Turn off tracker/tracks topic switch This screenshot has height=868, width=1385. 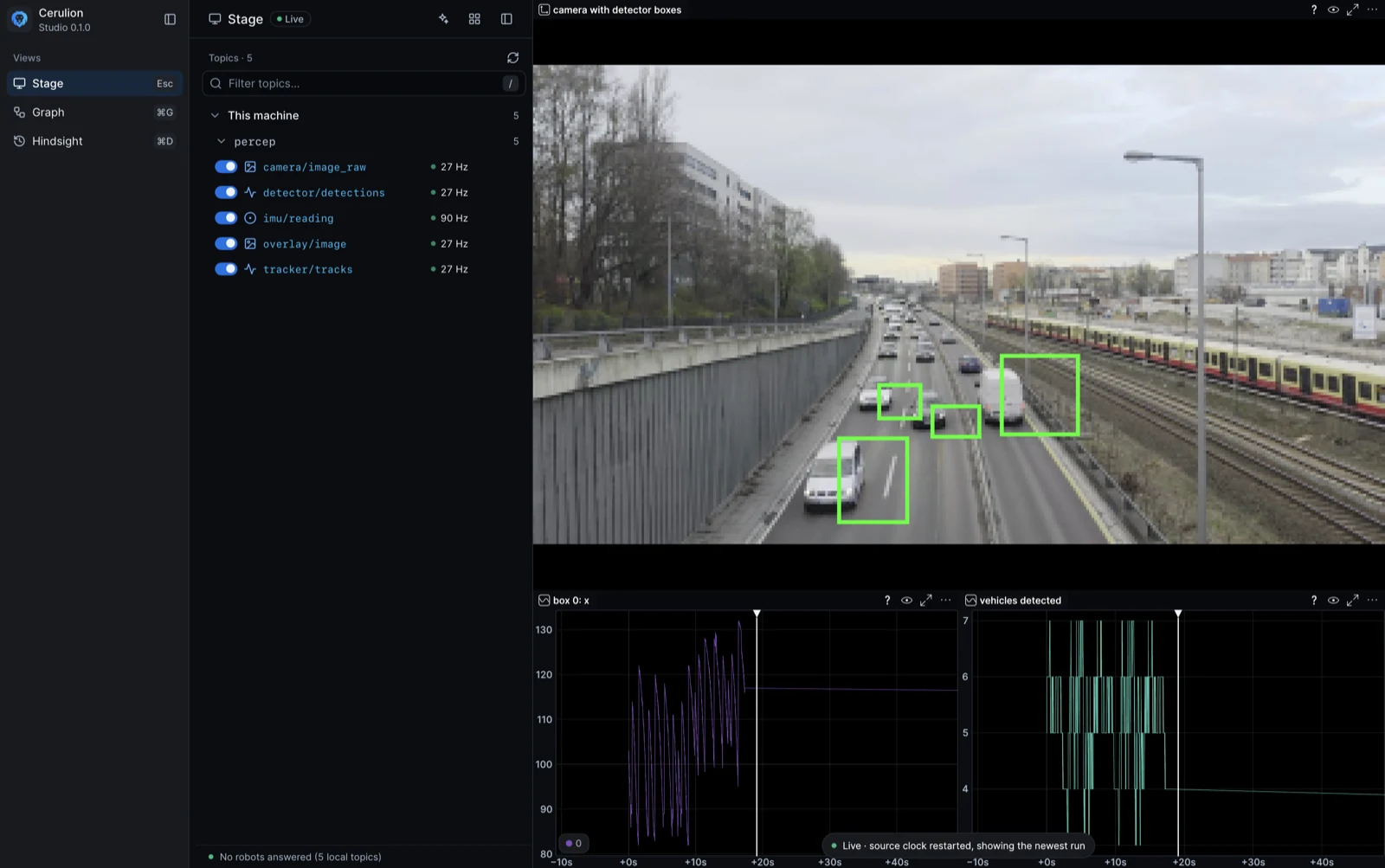tap(226, 269)
